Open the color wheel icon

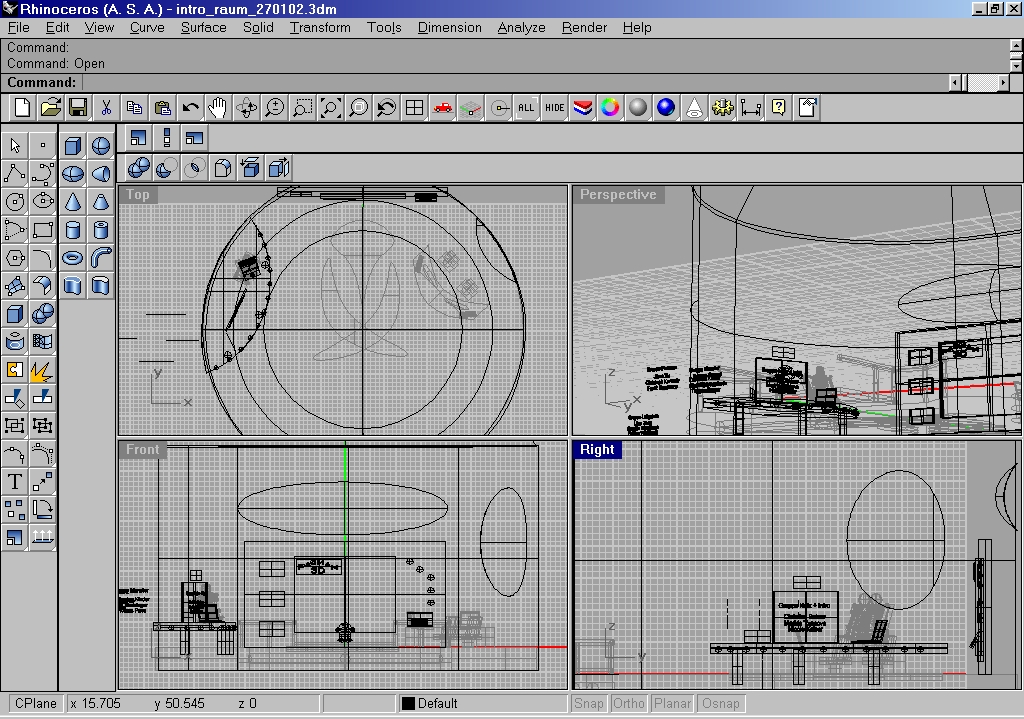click(x=610, y=108)
